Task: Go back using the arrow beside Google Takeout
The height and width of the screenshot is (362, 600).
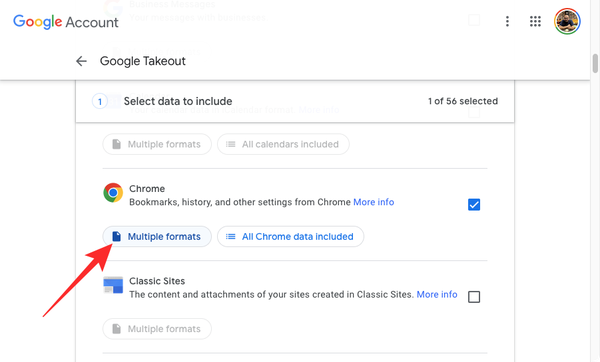Action: (81, 61)
